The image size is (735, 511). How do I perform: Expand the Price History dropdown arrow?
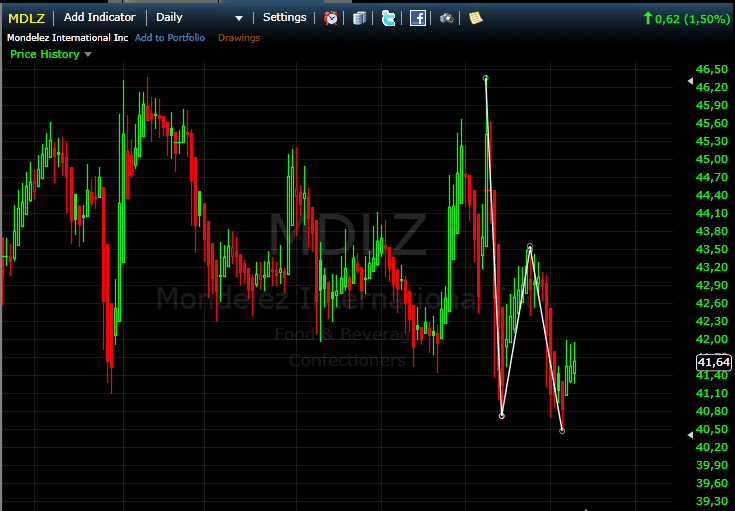click(88, 54)
